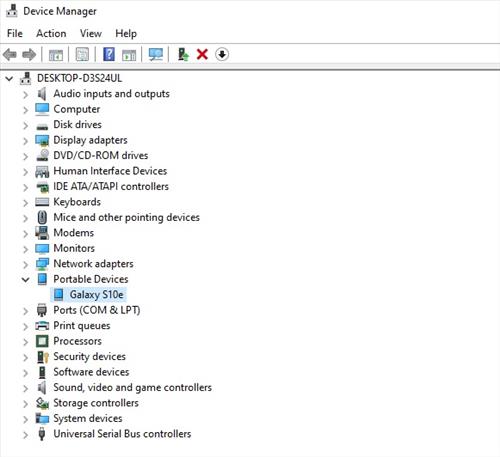Expand Universal Serial Bus controllers
This screenshot has width=500, height=457.
click(x=26, y=435)
